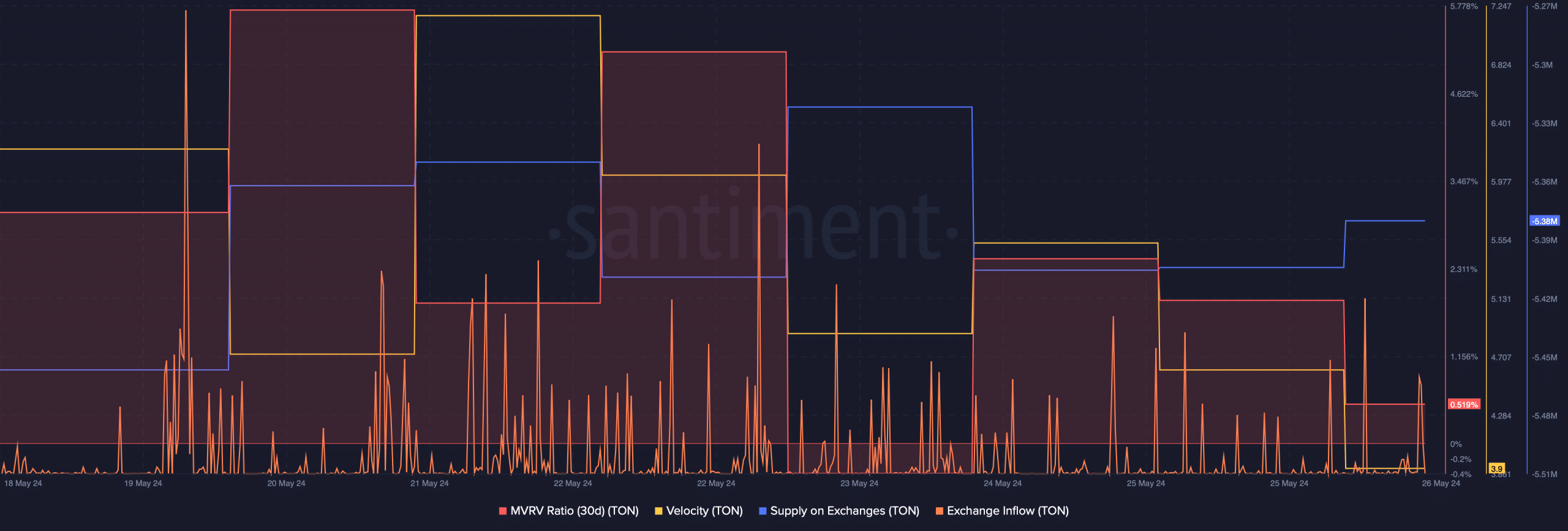
Task: Click the 7.247 velocity axis label
Action: tap(1501, 6)
